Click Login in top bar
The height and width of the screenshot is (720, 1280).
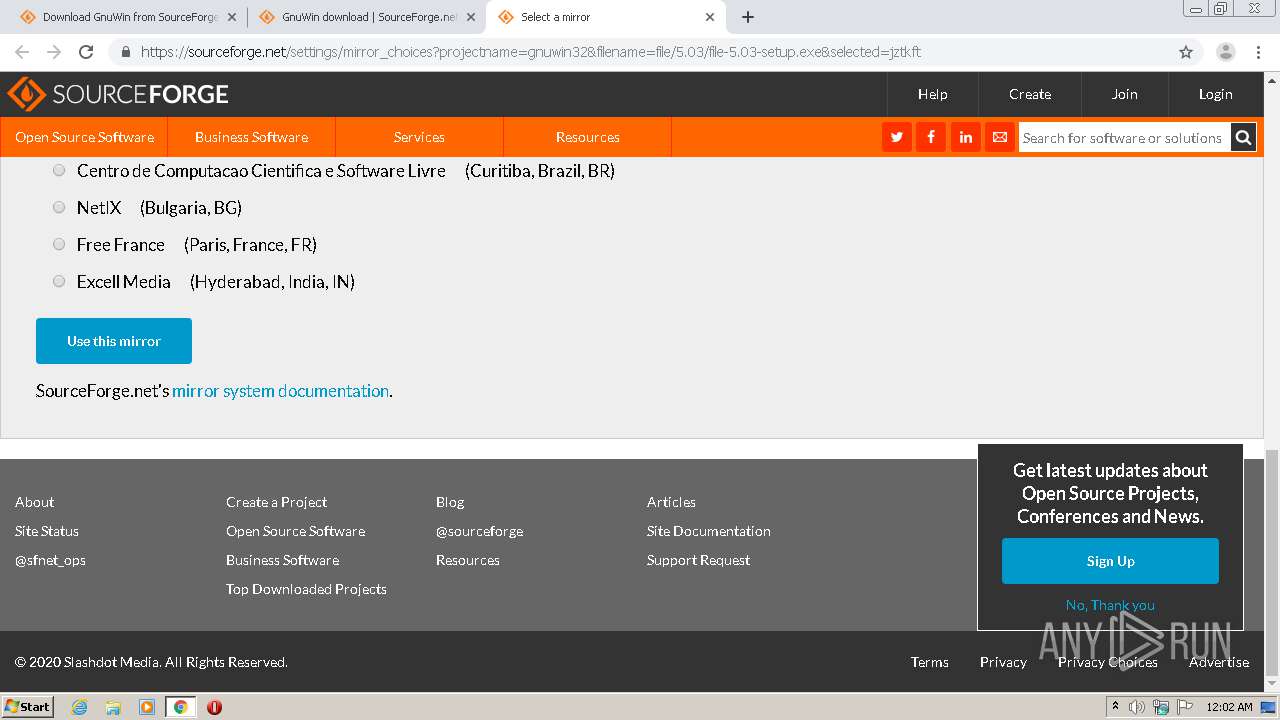coord(1216,94)
